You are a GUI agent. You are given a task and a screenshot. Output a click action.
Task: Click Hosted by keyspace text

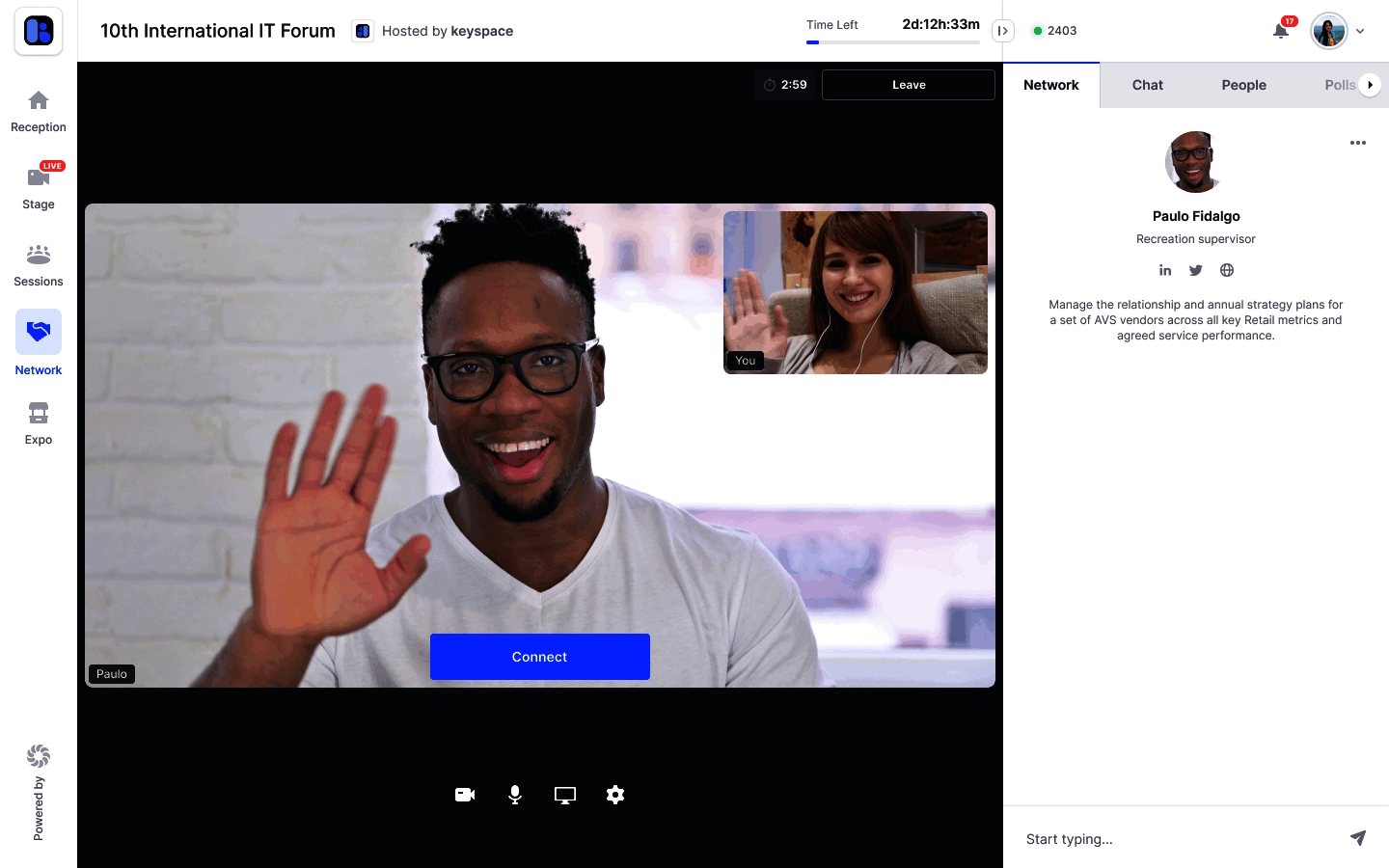tap(448, 31)
